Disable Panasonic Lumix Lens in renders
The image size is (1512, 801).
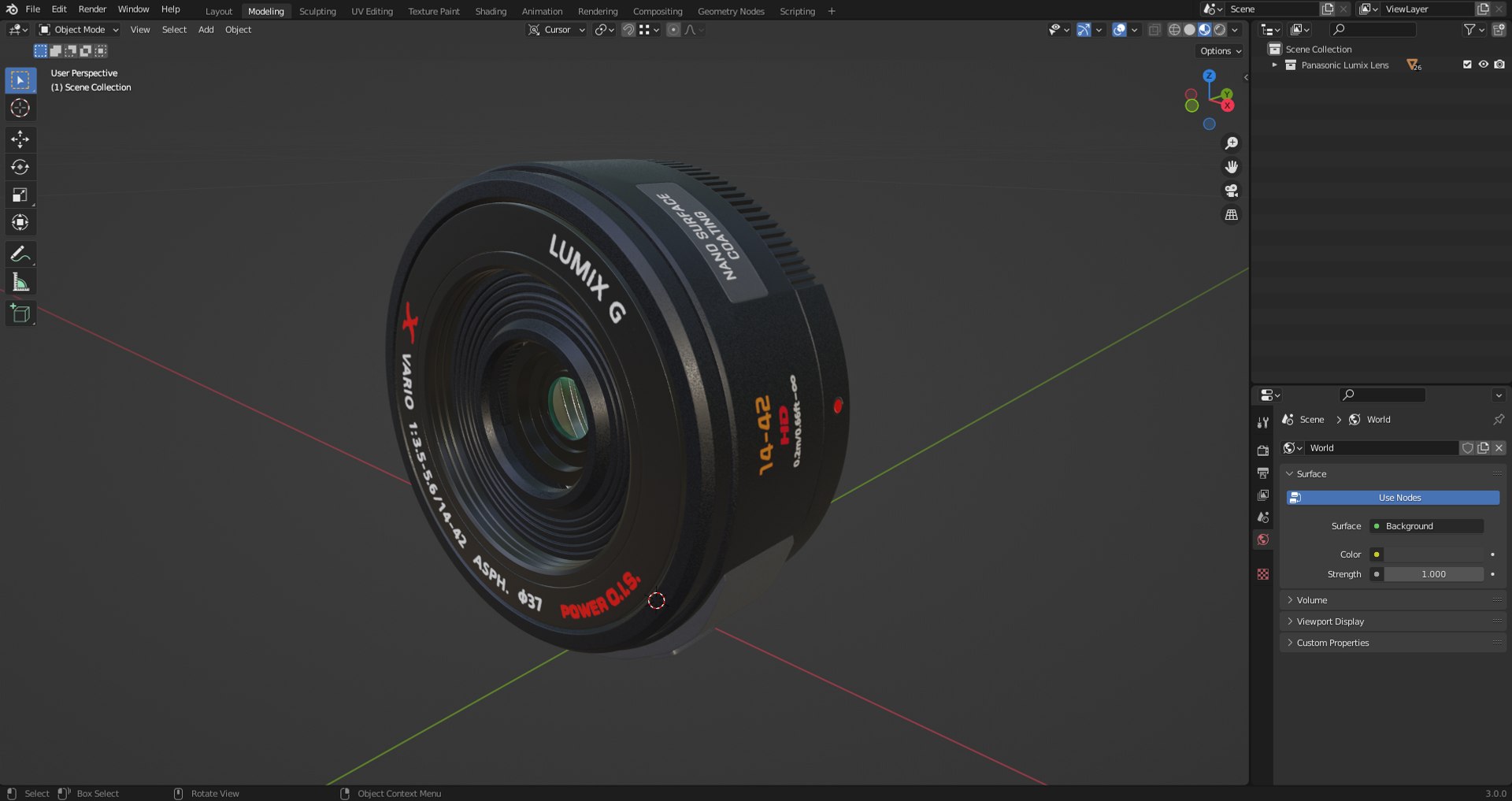click(1499, 65)
